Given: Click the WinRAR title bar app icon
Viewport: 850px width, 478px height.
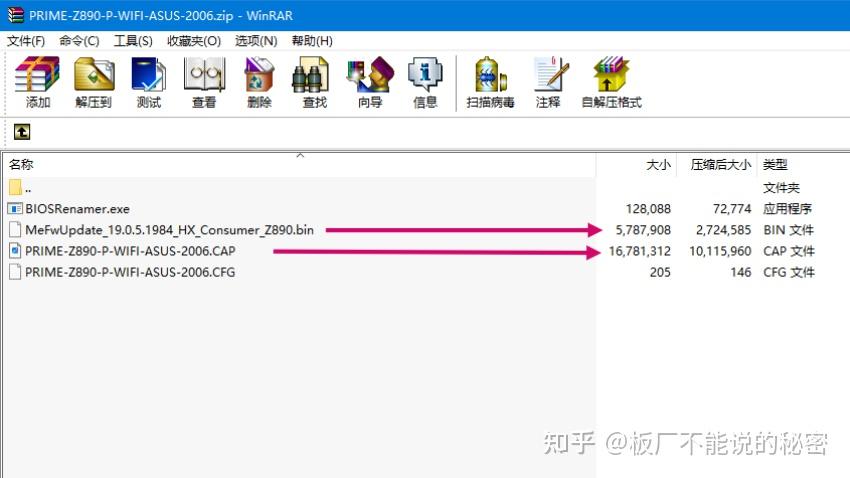Looking at the screenshot, I should 16,15.
